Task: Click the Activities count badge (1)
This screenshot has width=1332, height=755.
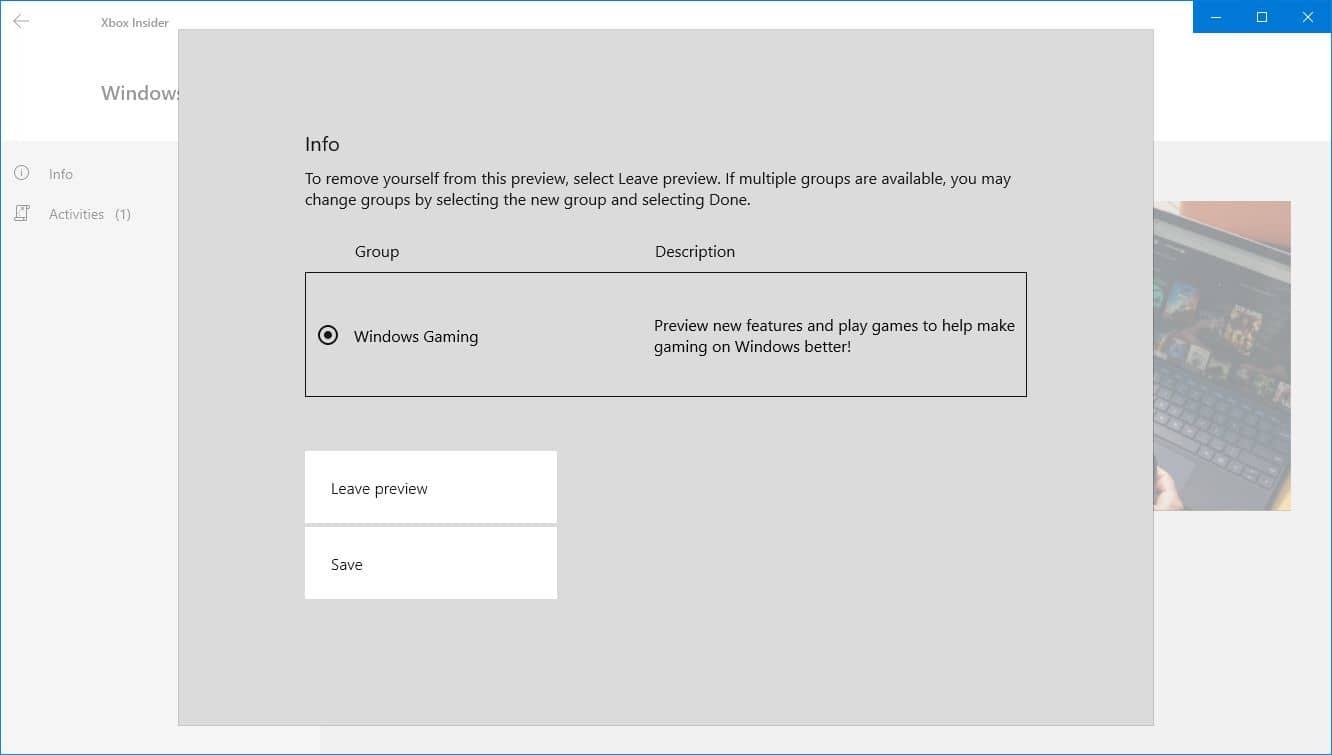Action: tap(122, 214)
